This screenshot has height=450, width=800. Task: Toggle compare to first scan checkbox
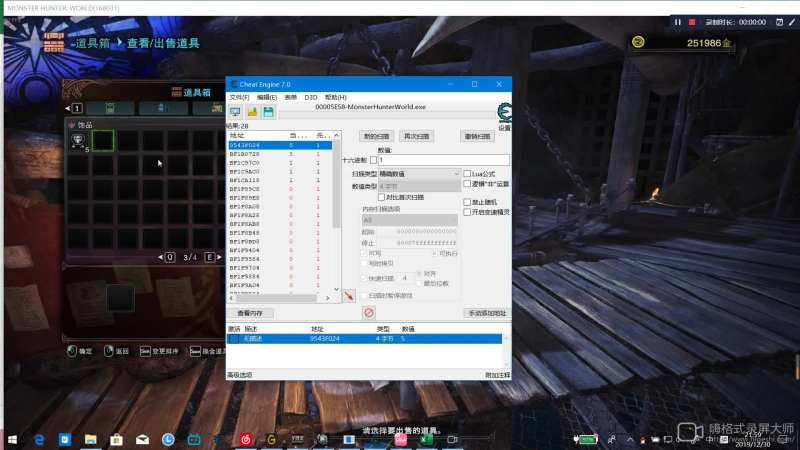point(382,197)
